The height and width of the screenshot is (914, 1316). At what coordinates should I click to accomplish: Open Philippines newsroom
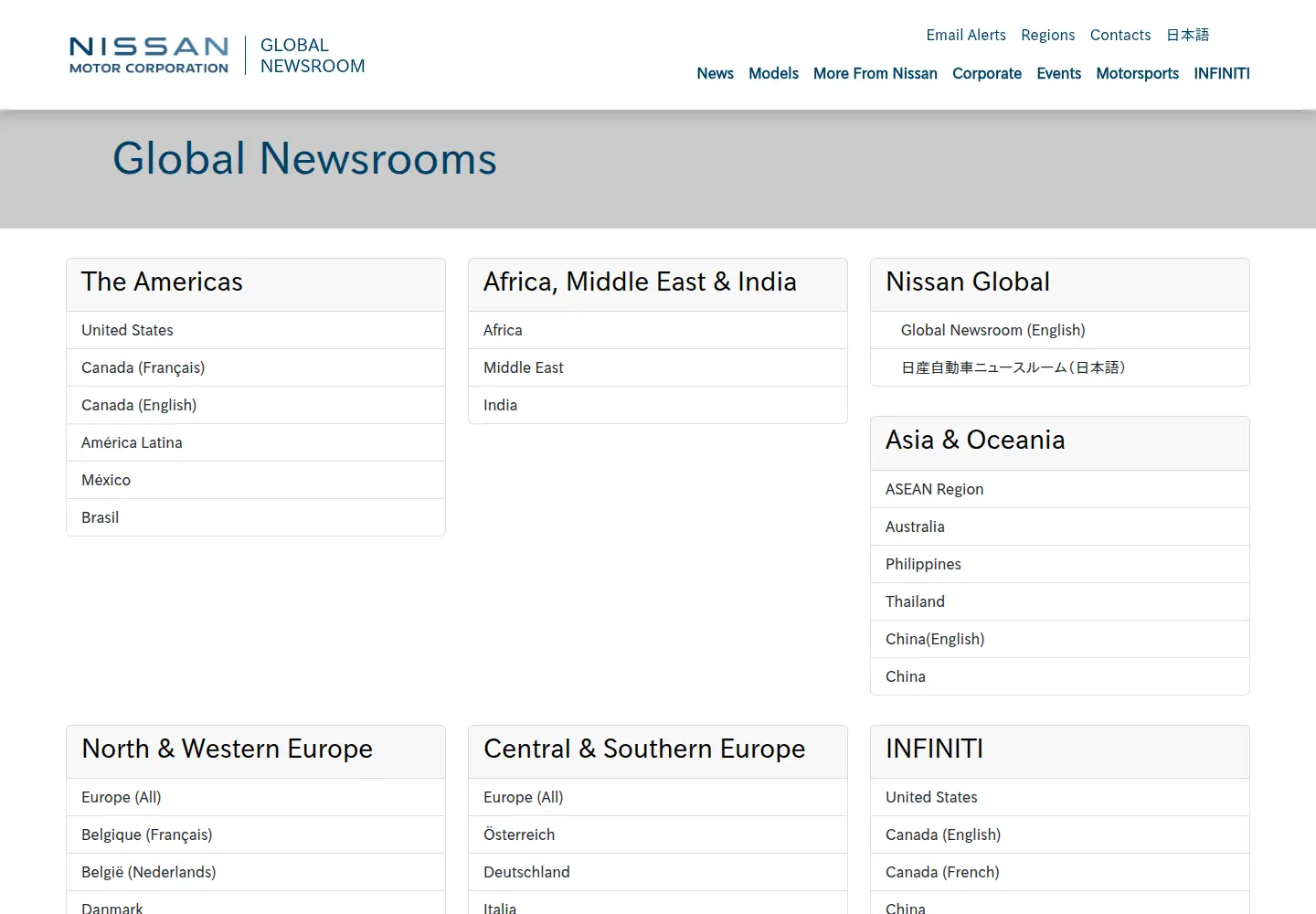(x=1060, y=564)
